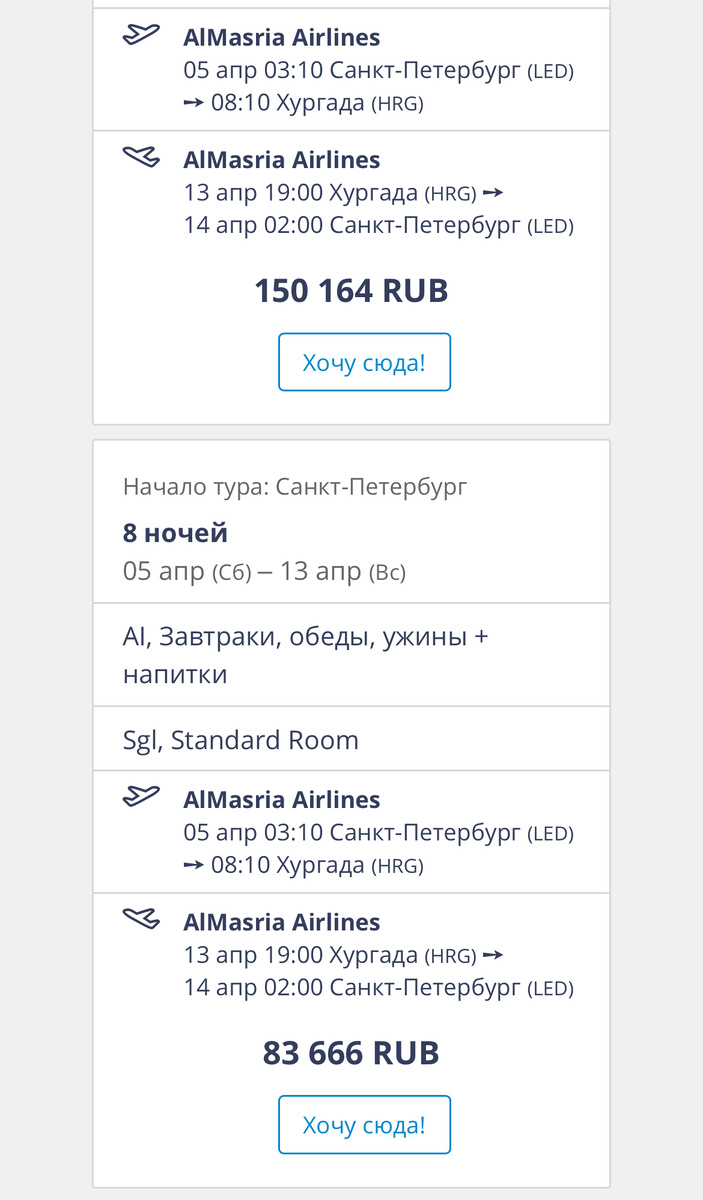Click return AlMasria Airlines name in 83 666 RUB tour
This screenshot has width=703, height=1200.
tap(282, 922)
